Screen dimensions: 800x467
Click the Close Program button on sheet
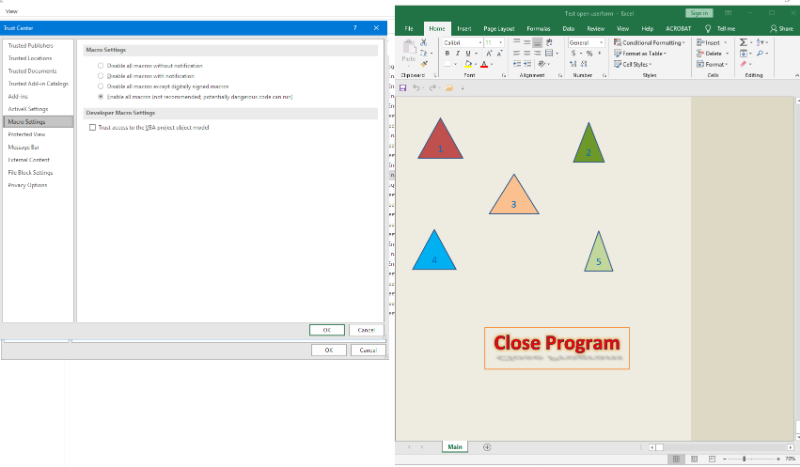pyautogui.click(x=556, y=347)
